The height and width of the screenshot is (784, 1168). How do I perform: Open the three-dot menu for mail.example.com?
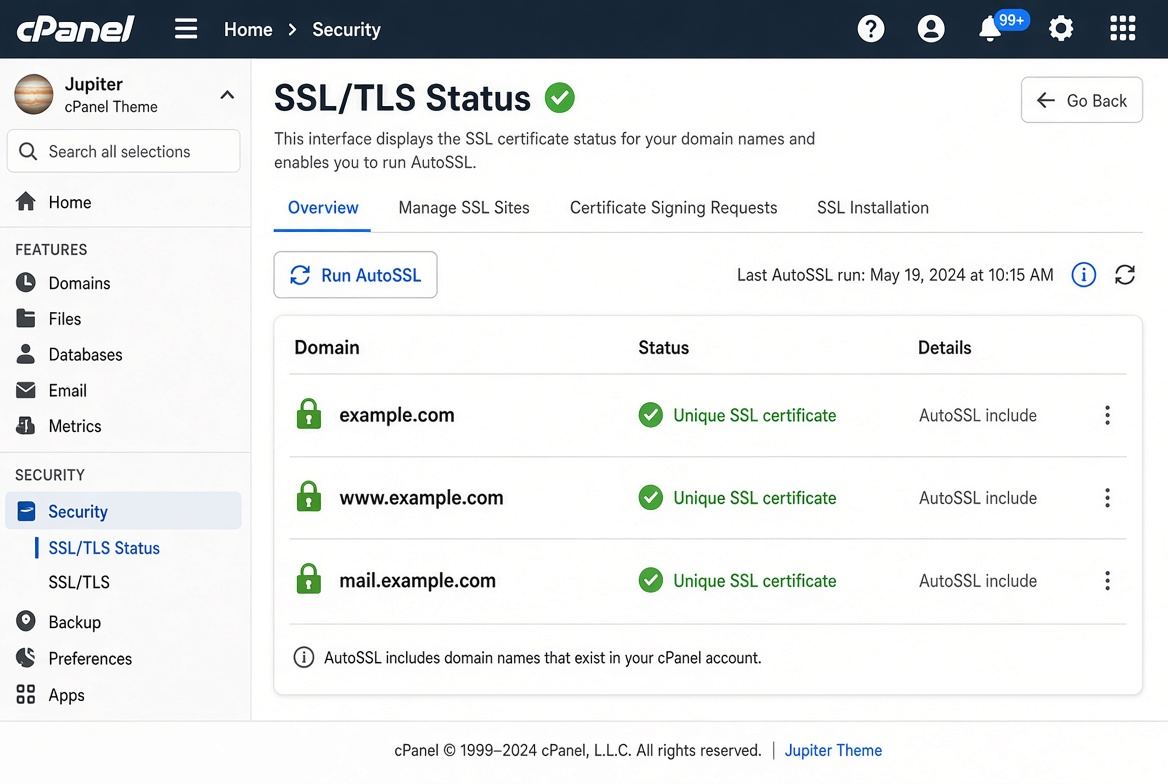[x=1108, y=581]
